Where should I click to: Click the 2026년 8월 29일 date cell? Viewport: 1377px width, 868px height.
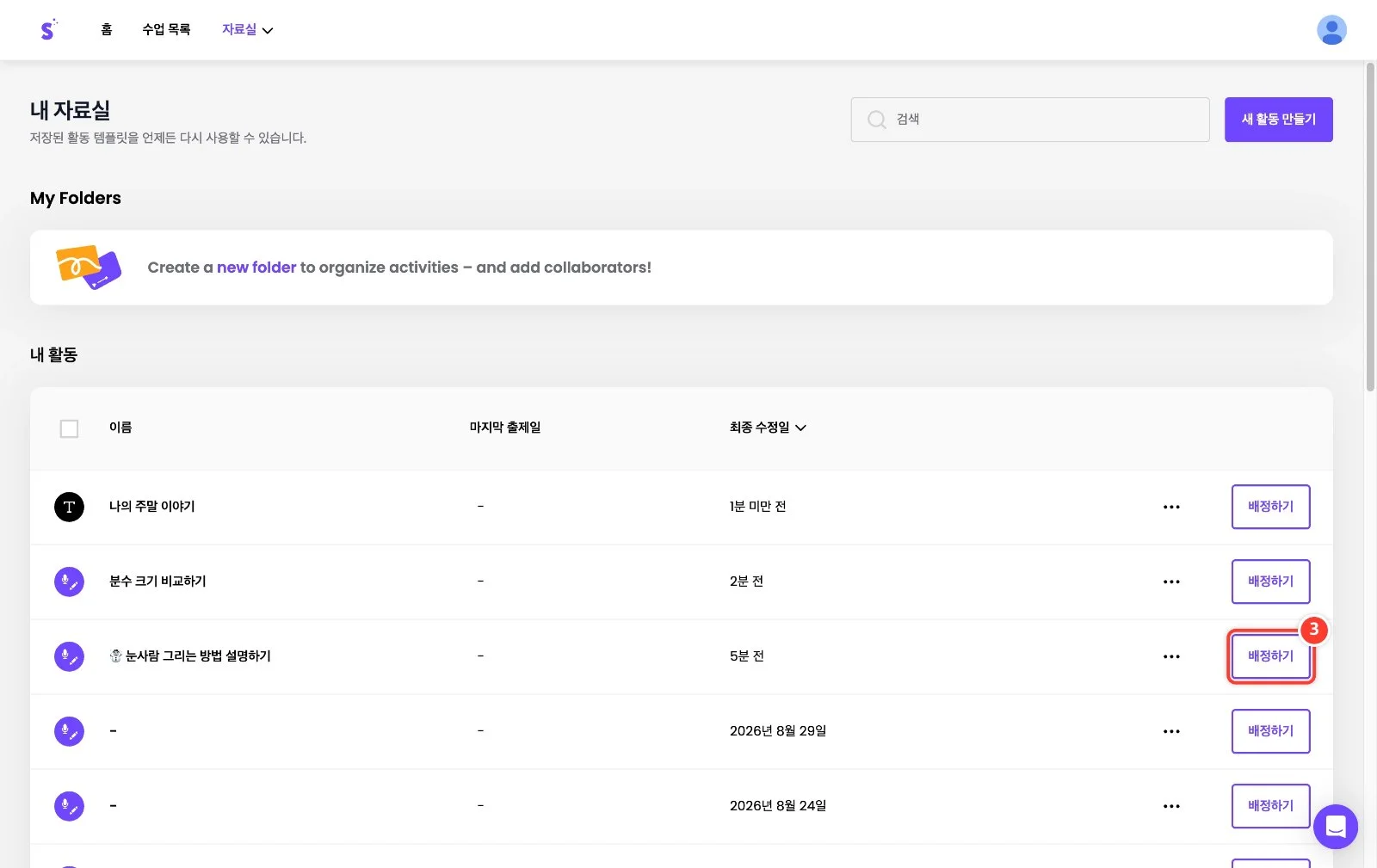tap(778, 731)
